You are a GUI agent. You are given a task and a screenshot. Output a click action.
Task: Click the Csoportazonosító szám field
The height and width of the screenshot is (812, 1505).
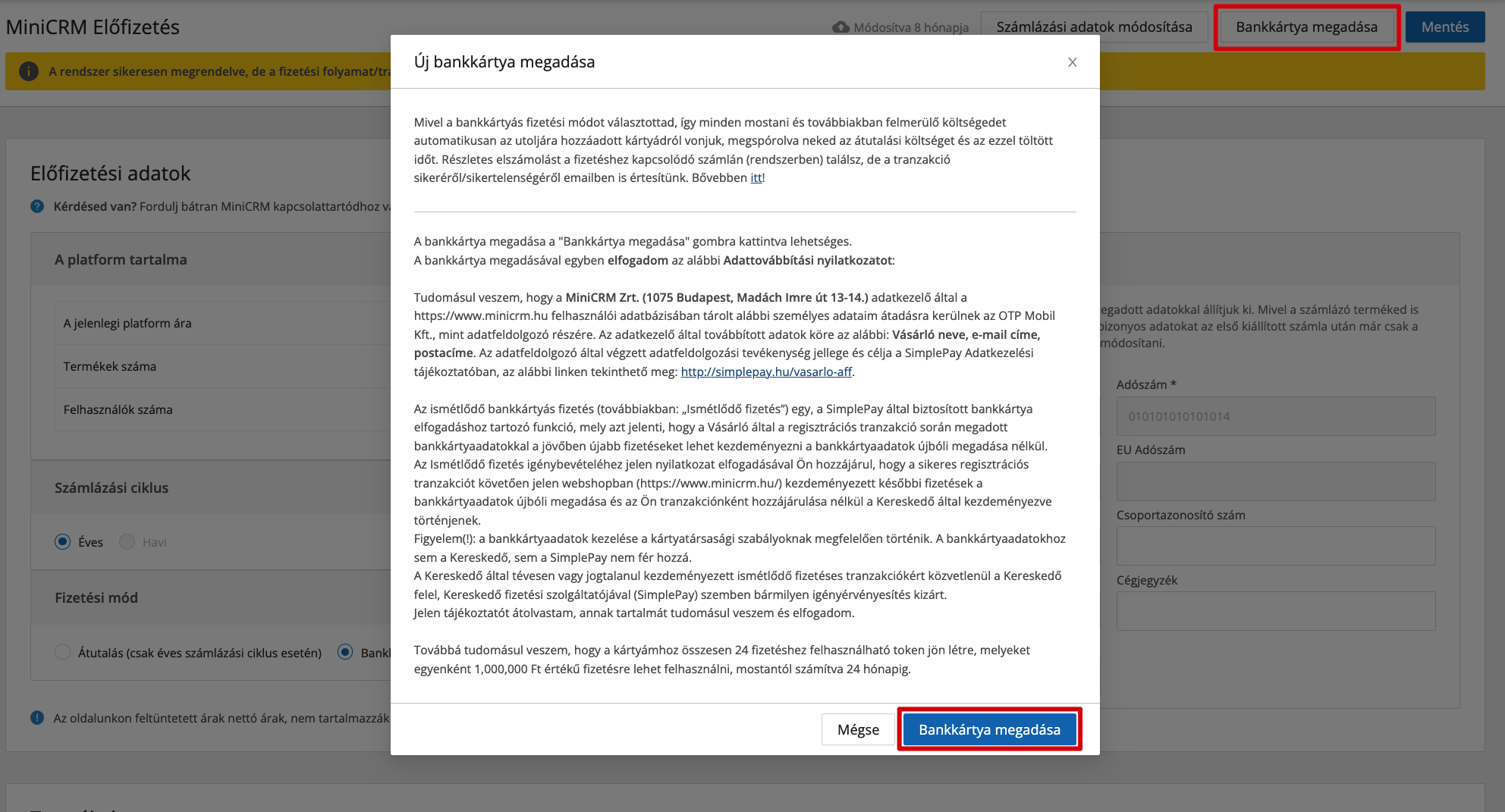pyautogui.click(x=1276, y=546)
